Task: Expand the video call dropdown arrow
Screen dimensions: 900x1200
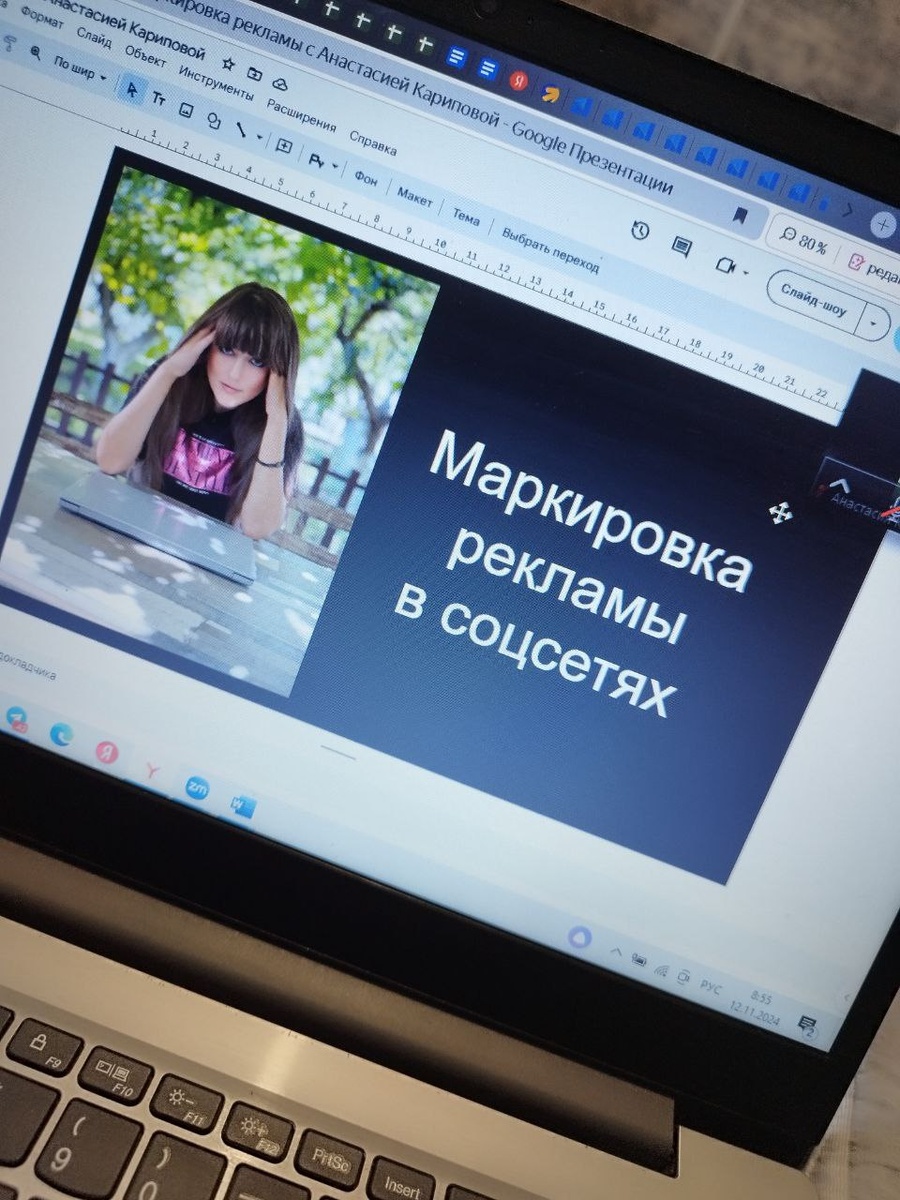Action: 746,272
